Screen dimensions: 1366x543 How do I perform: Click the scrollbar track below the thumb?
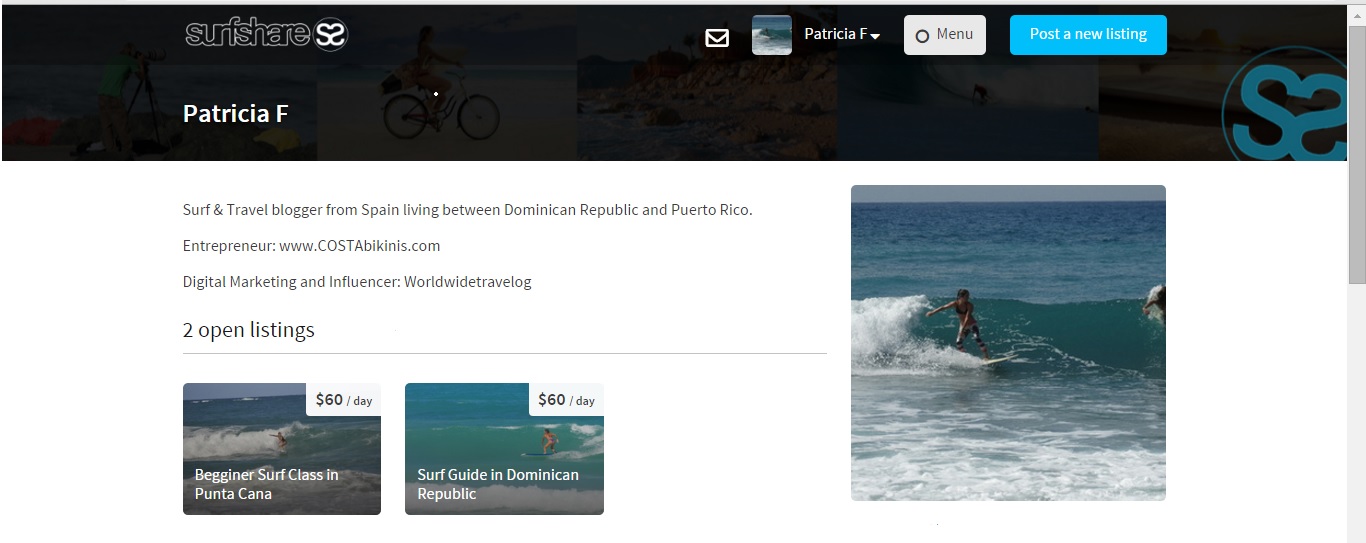[1356, 420]
